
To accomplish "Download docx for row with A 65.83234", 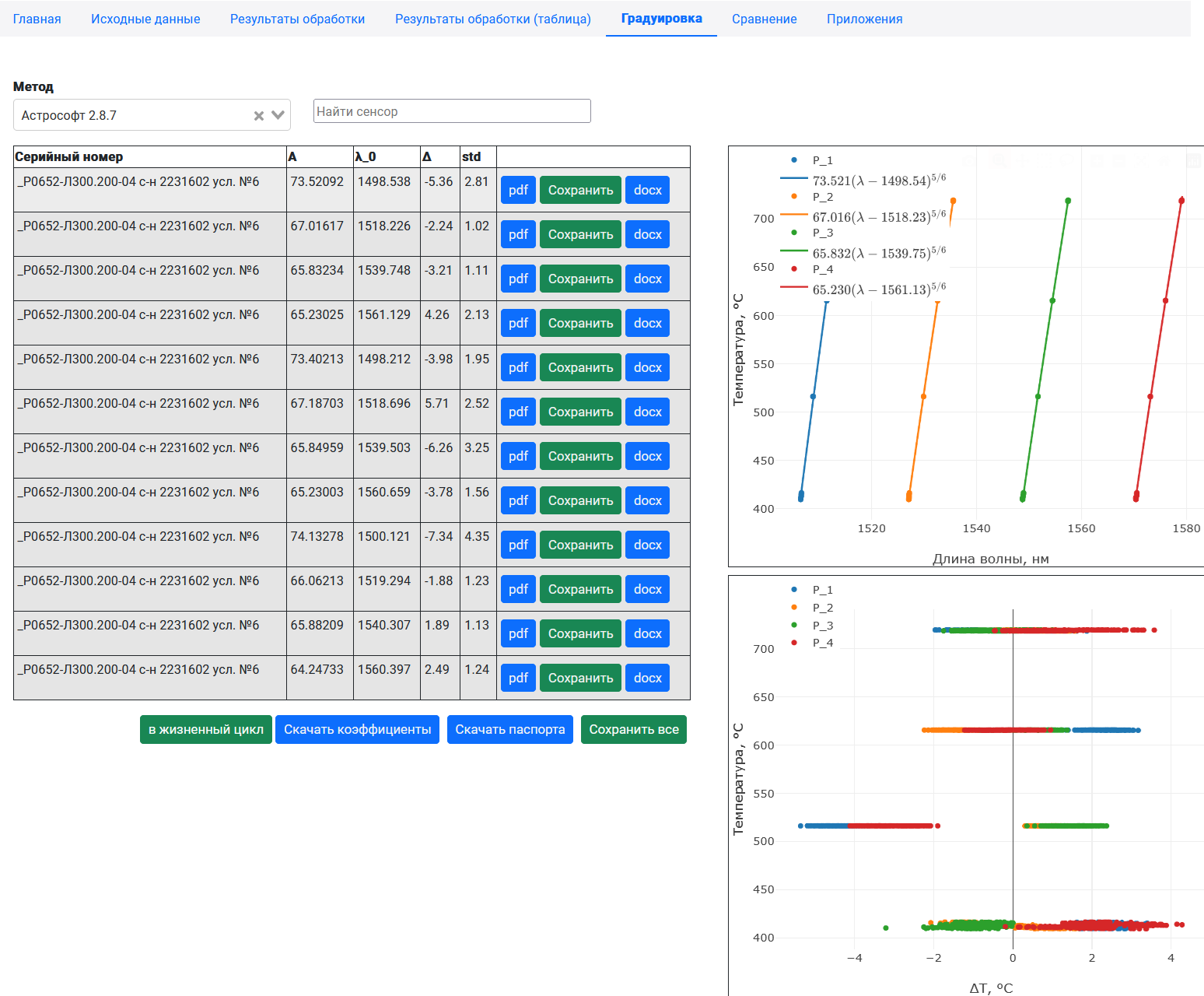I will [647, 279].
